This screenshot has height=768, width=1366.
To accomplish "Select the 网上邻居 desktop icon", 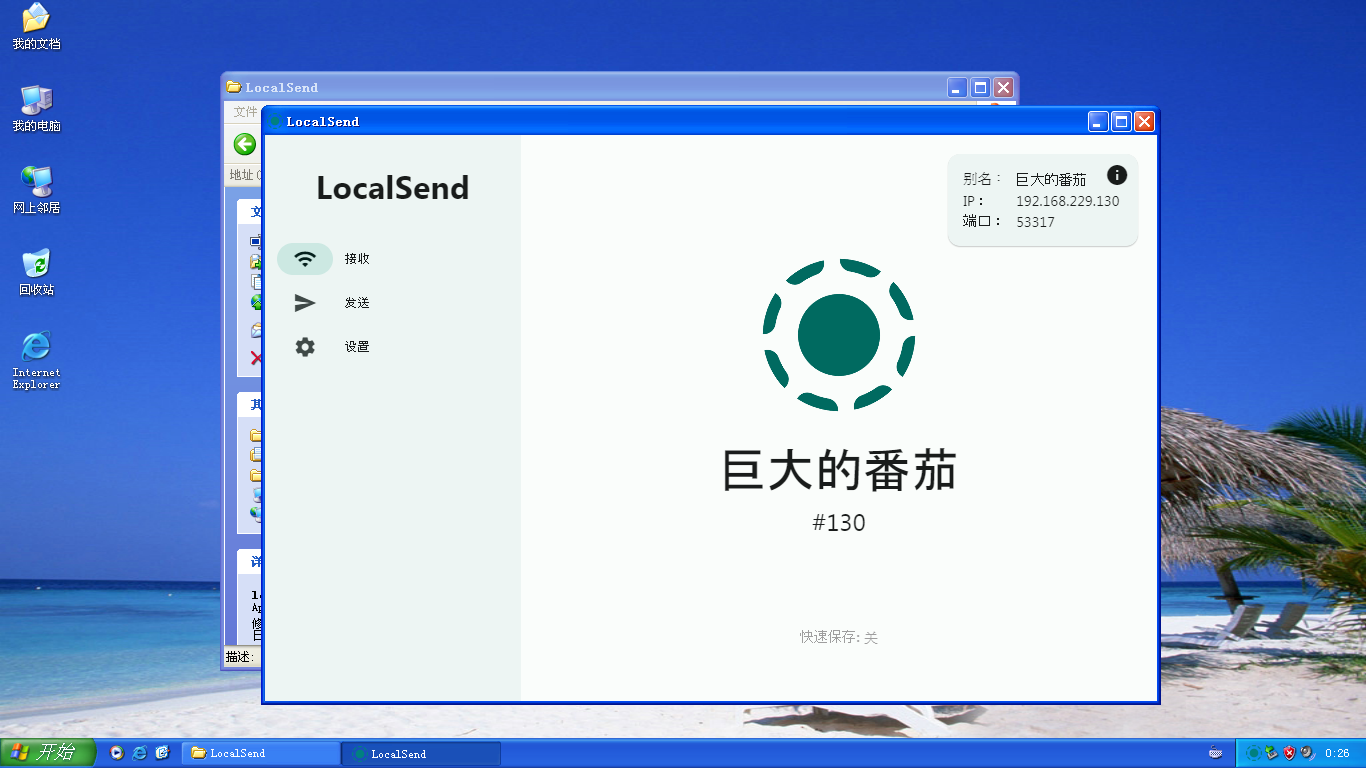I will pyautogui.click(x=36, y=190).
